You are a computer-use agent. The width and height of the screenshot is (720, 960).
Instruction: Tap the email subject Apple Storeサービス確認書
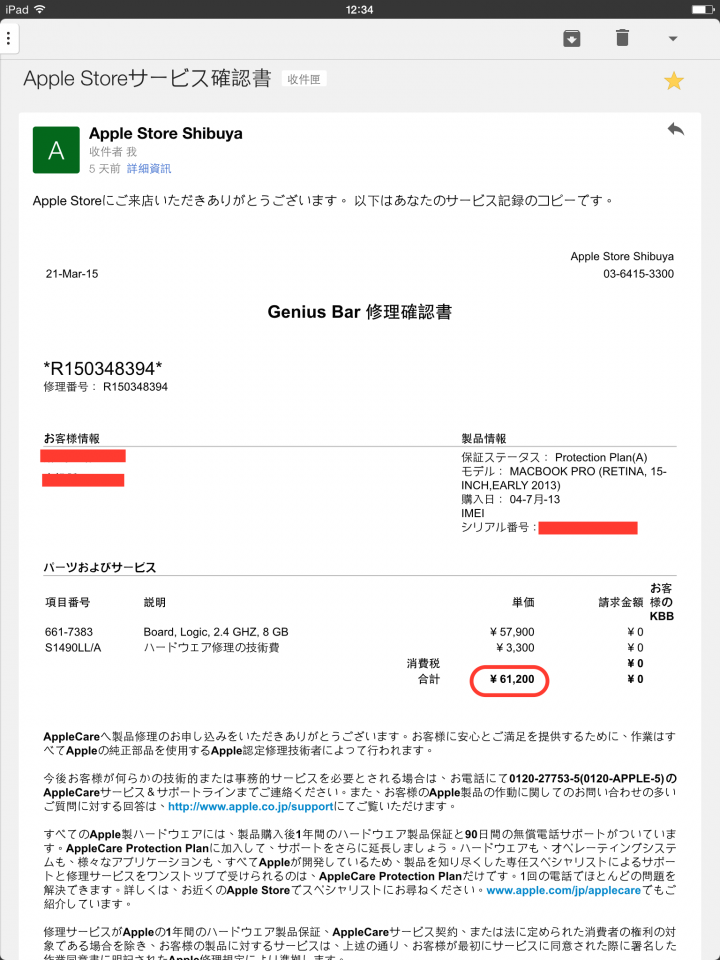(x=147, y=78)
